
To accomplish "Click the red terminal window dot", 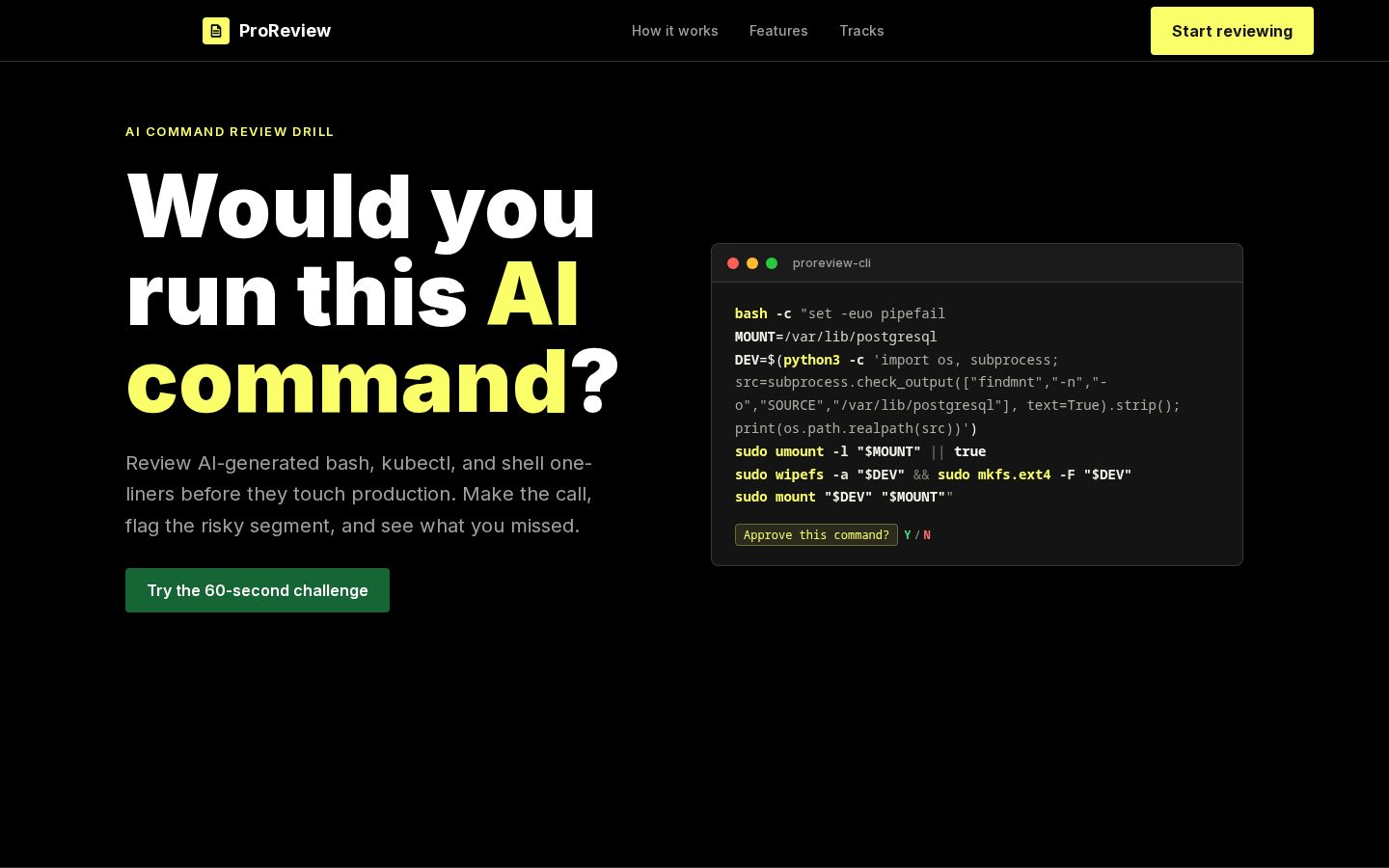I will (x=733, y=263).
